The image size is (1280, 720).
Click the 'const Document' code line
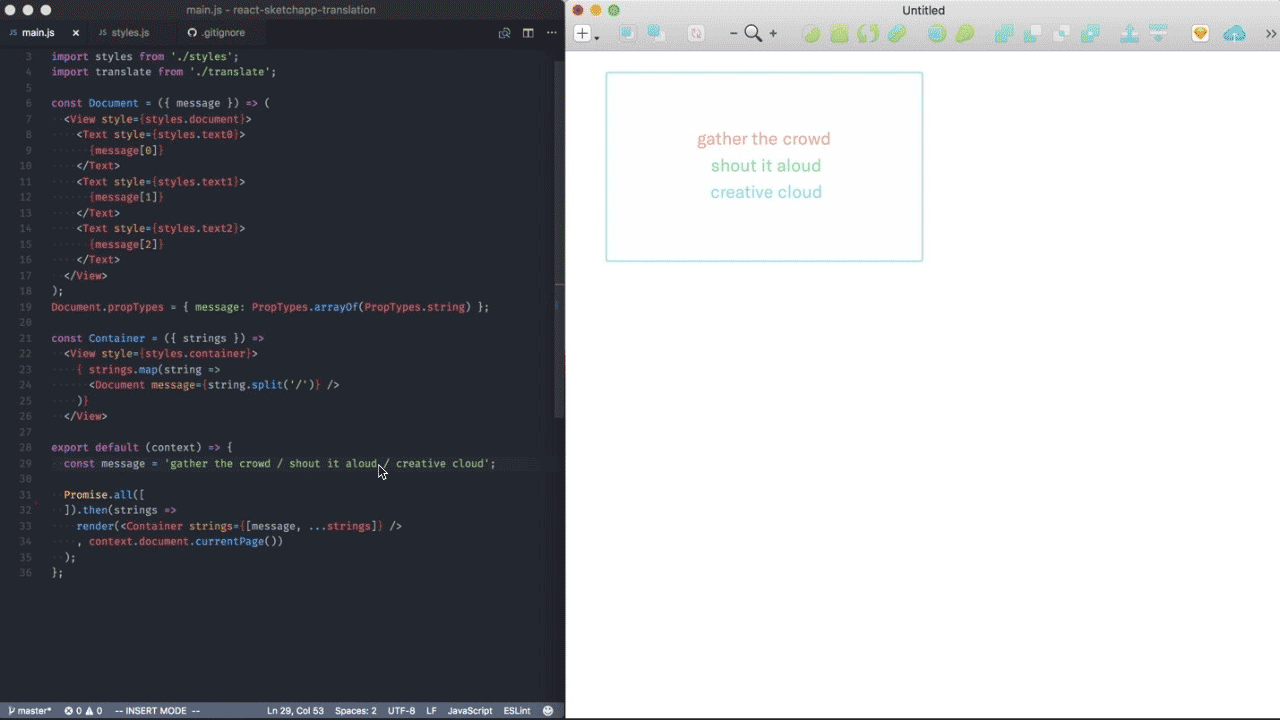point(161,103)
